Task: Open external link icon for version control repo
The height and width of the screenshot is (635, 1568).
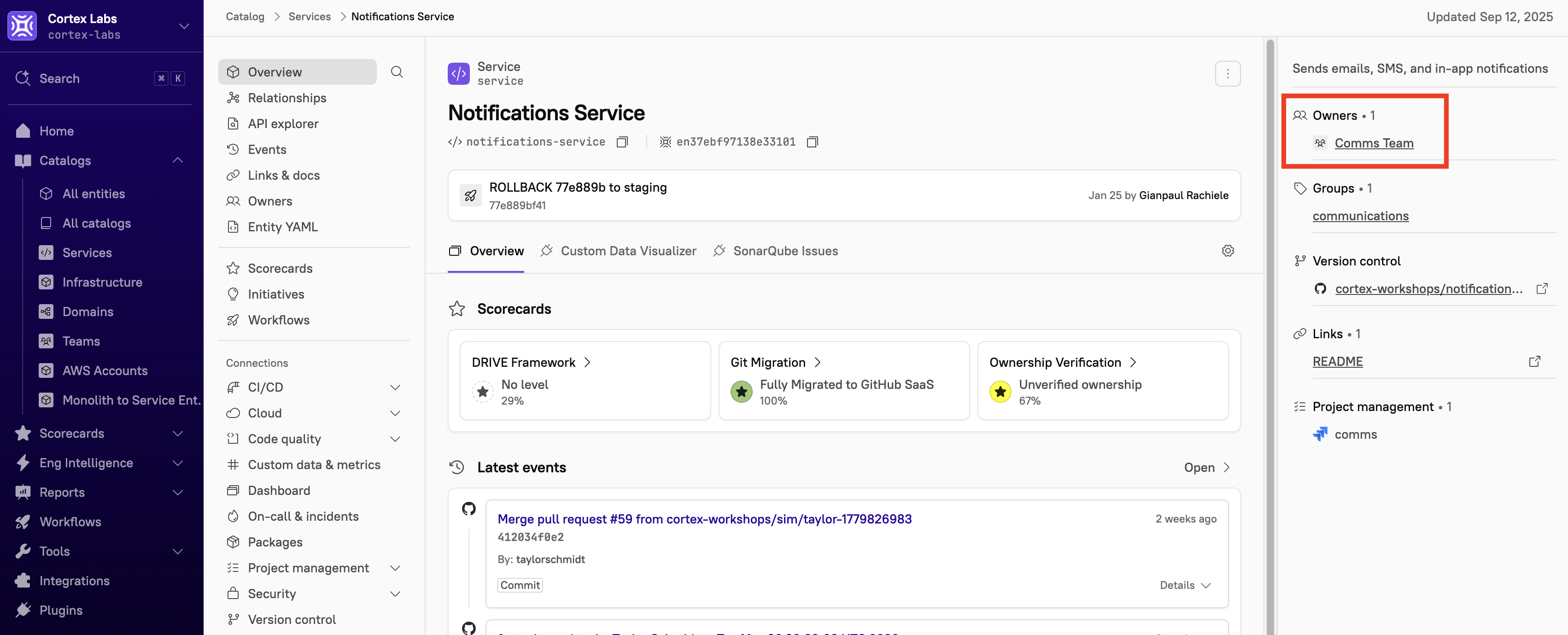Action: pos(1541,288)
